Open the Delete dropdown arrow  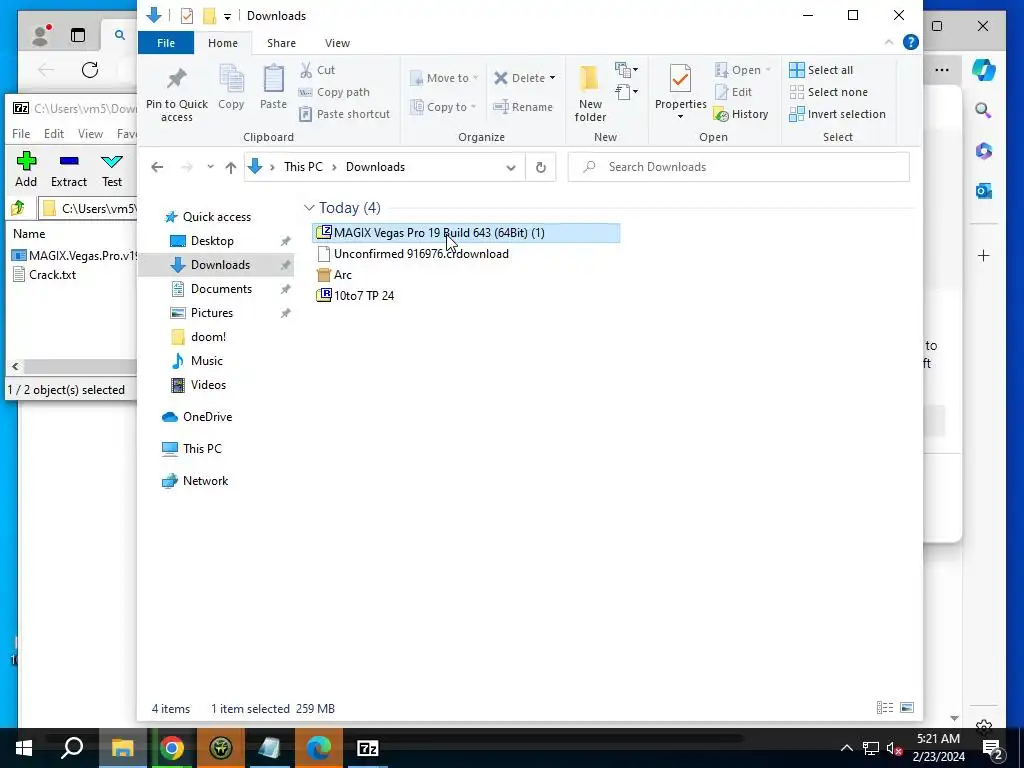[552, 78]
